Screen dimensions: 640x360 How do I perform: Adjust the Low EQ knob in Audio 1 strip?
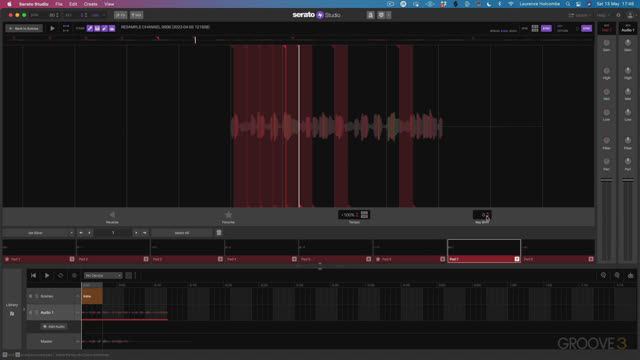click(x=628, y=113)
